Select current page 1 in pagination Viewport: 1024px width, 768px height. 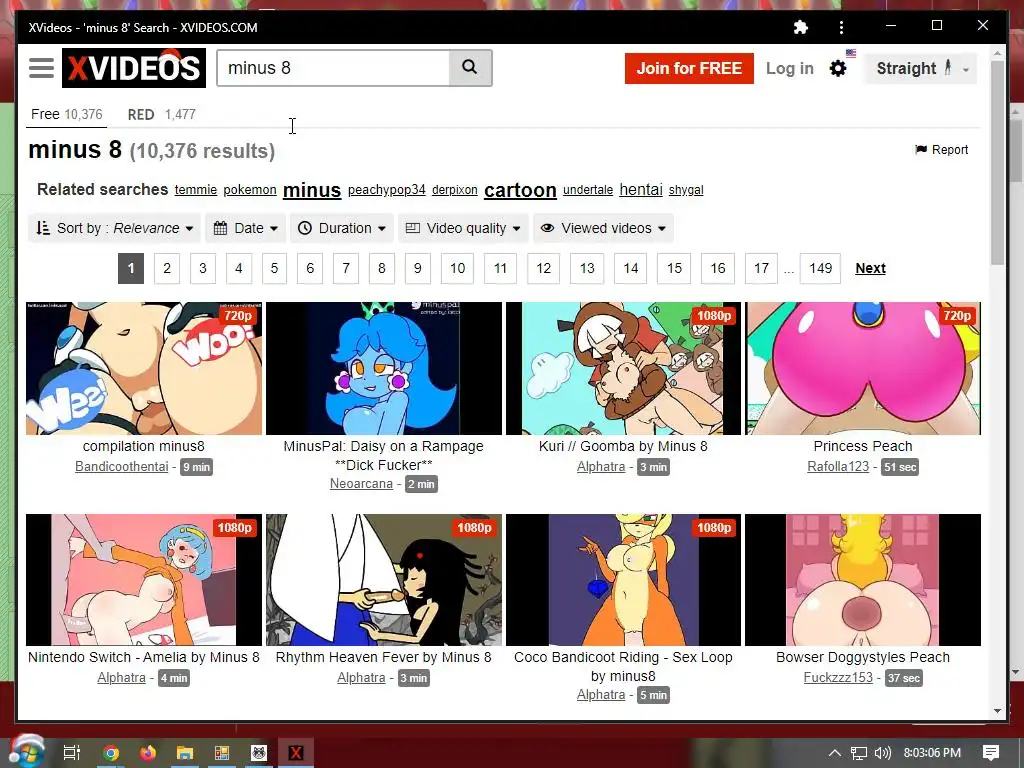click(131, 268)
